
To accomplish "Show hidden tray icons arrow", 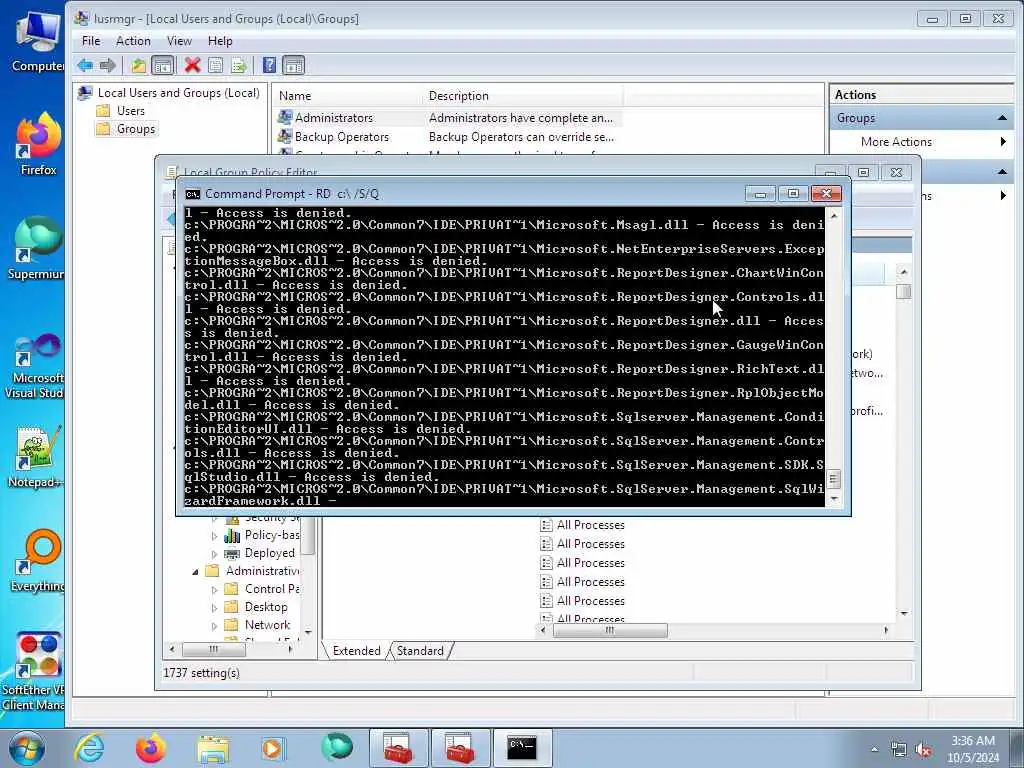I will 874,750.
